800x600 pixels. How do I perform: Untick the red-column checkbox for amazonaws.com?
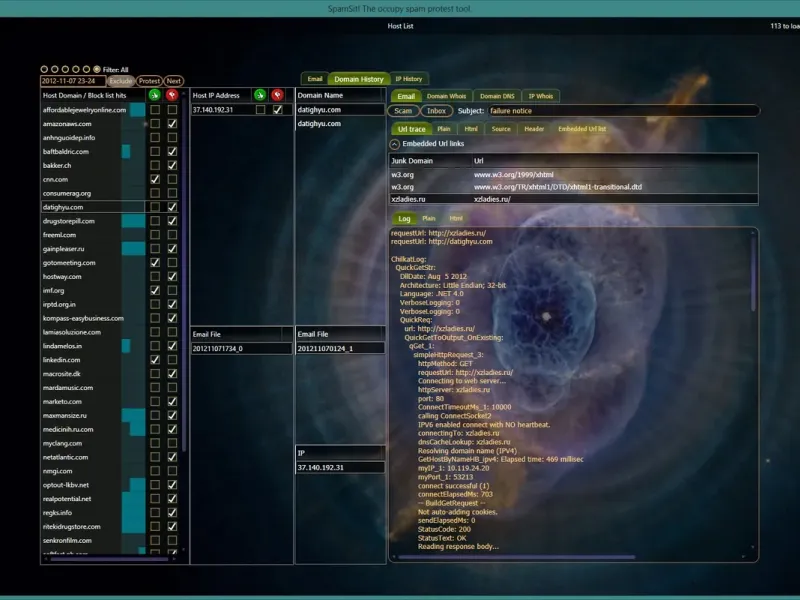[172, 123]
